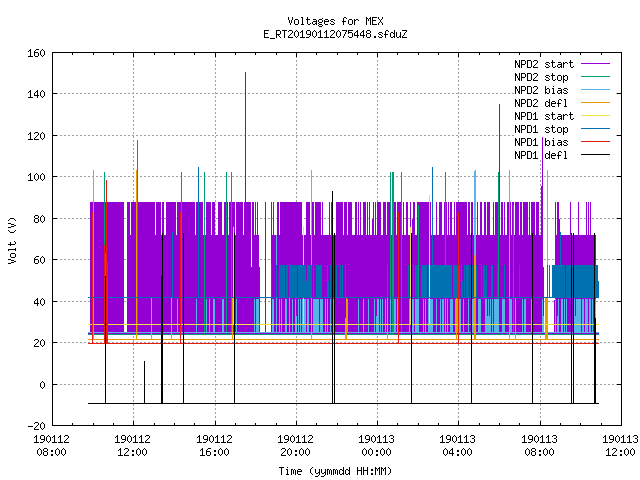Viewport: 640px width, 480px height.
Task: Click the purple NPD2 start legend line
Action: (595, 64)
